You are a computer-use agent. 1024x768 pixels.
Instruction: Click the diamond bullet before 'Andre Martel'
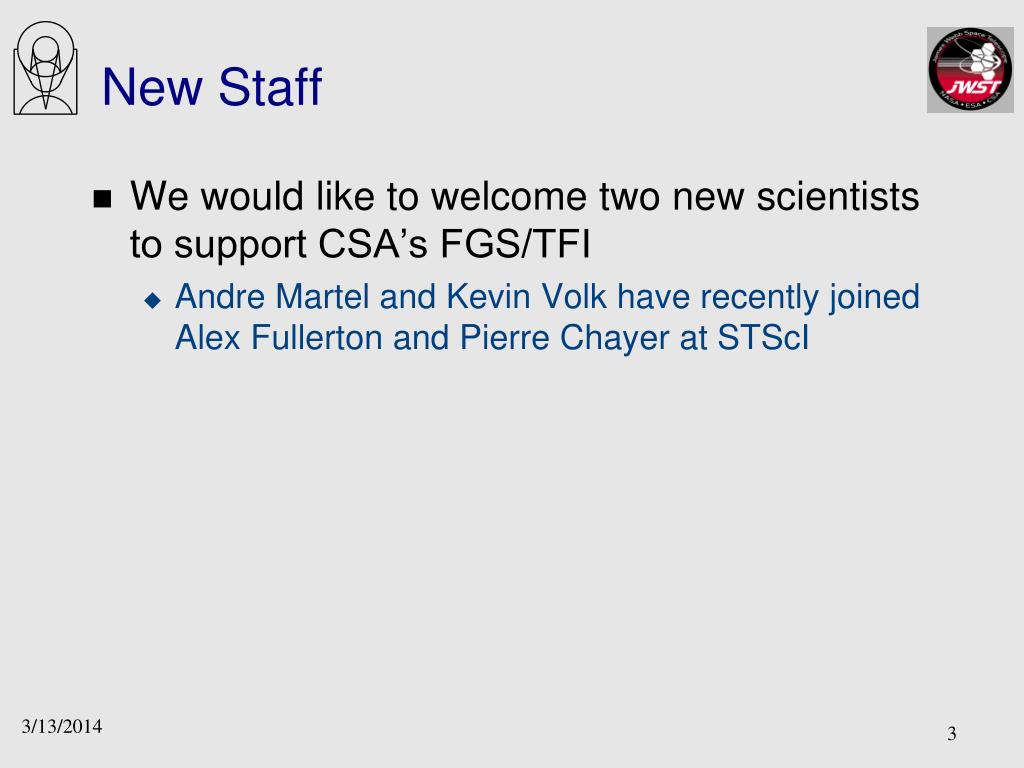point(153,300)
